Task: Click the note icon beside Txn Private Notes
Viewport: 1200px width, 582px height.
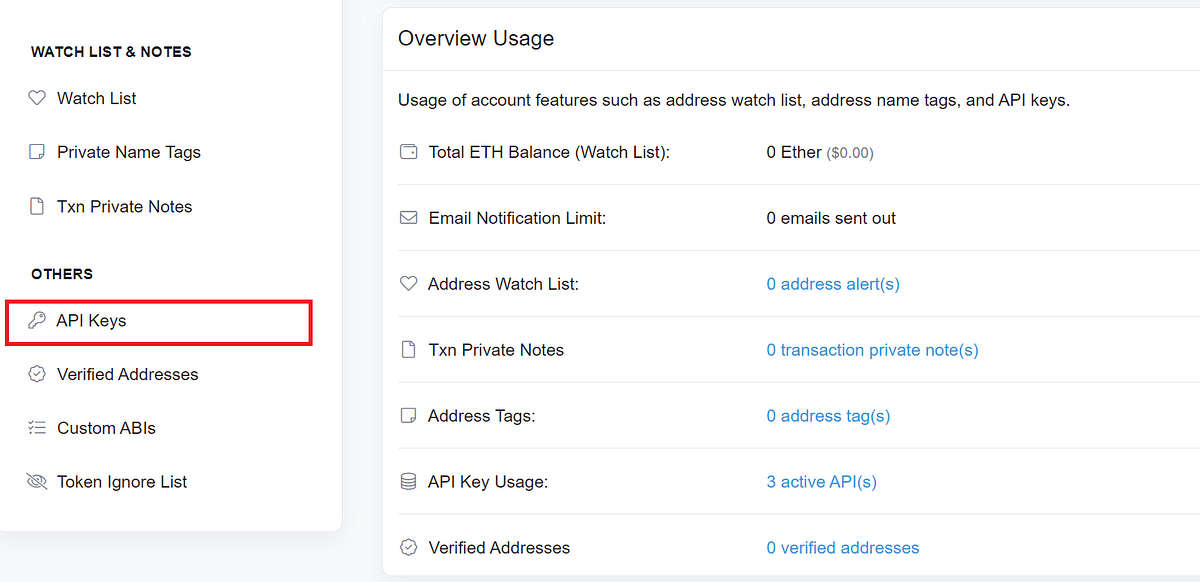Action: (37, 206)
